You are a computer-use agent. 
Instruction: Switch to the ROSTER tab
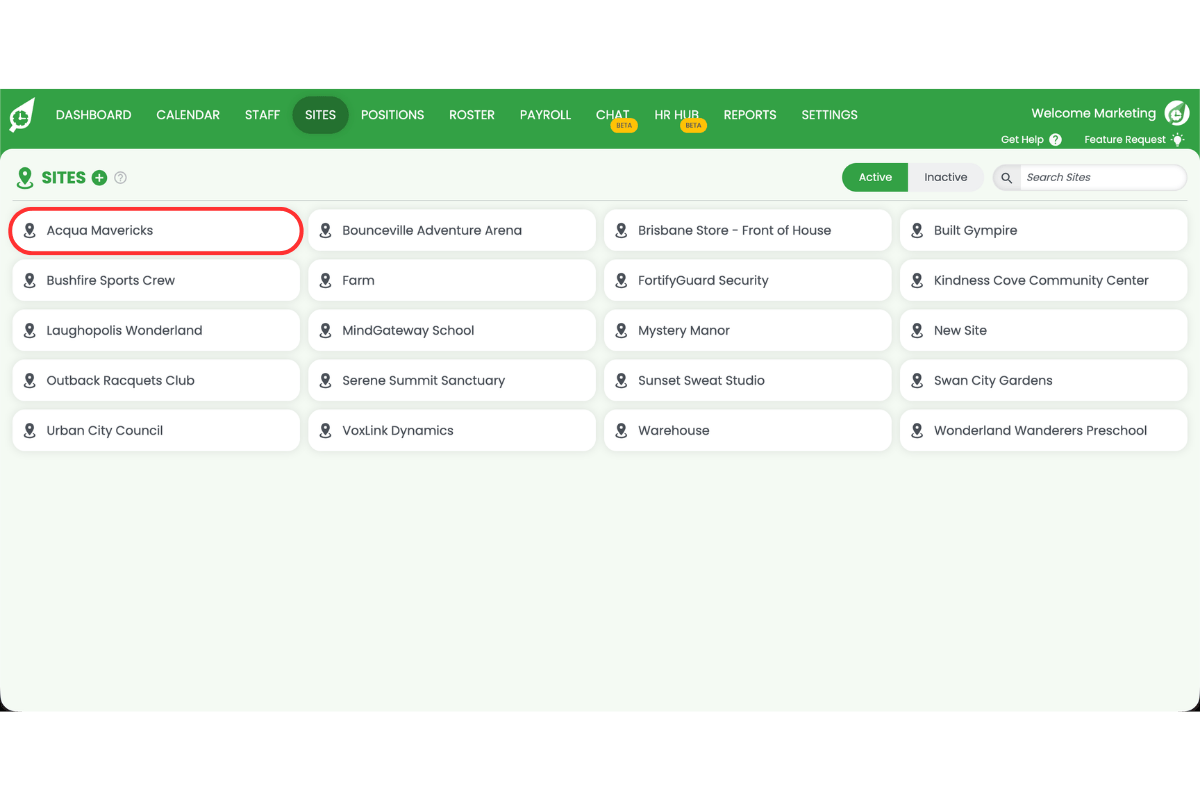(x=471, y=114)
